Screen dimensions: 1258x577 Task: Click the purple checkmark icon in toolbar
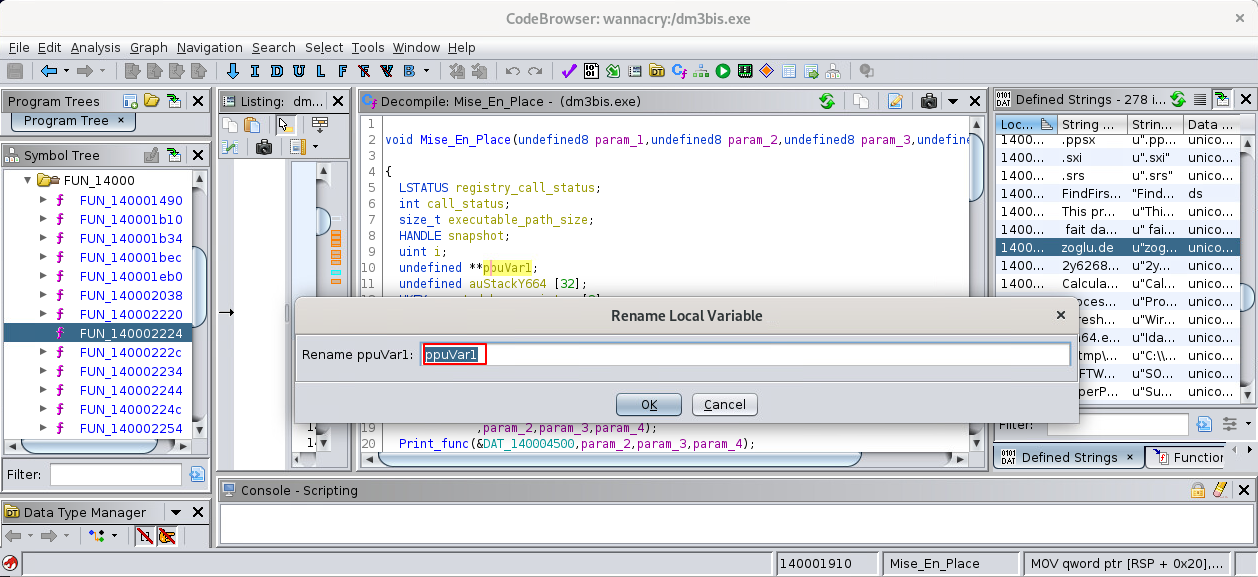click(x=568, y=71)
